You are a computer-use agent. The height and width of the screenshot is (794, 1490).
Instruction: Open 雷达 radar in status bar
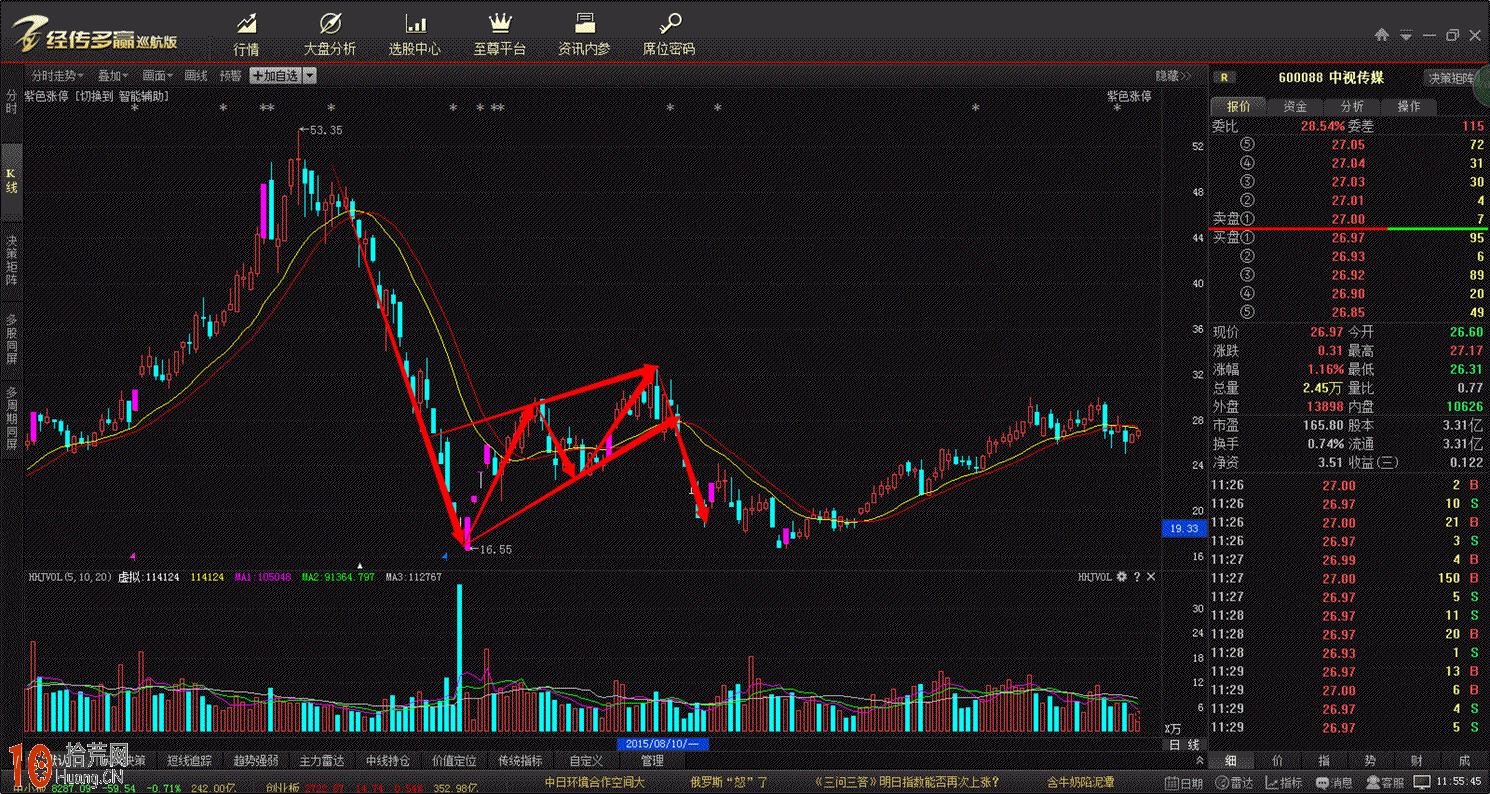[1236, 783]
